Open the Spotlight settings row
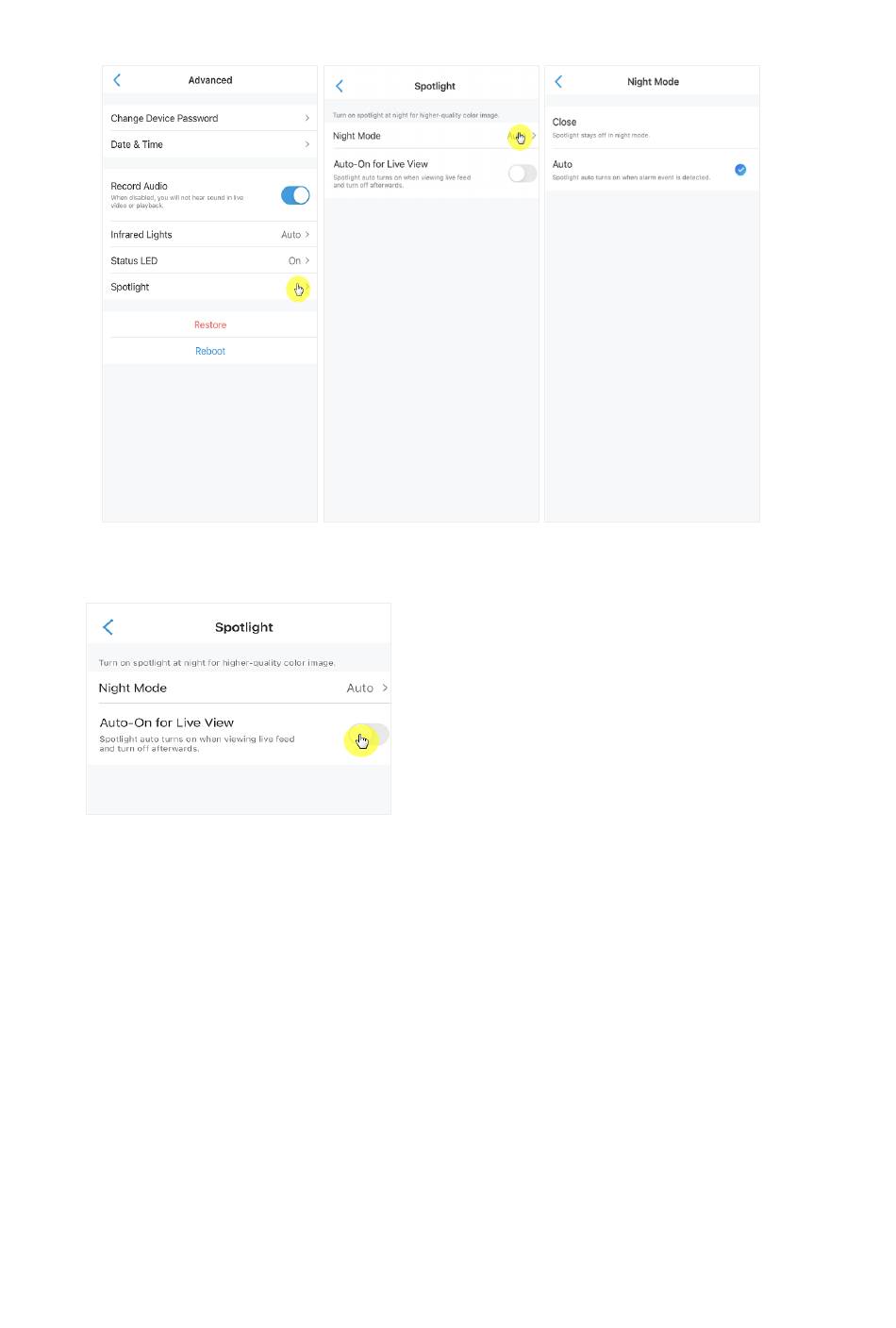This screenshot has height=1328, width=896. [209, 287]
